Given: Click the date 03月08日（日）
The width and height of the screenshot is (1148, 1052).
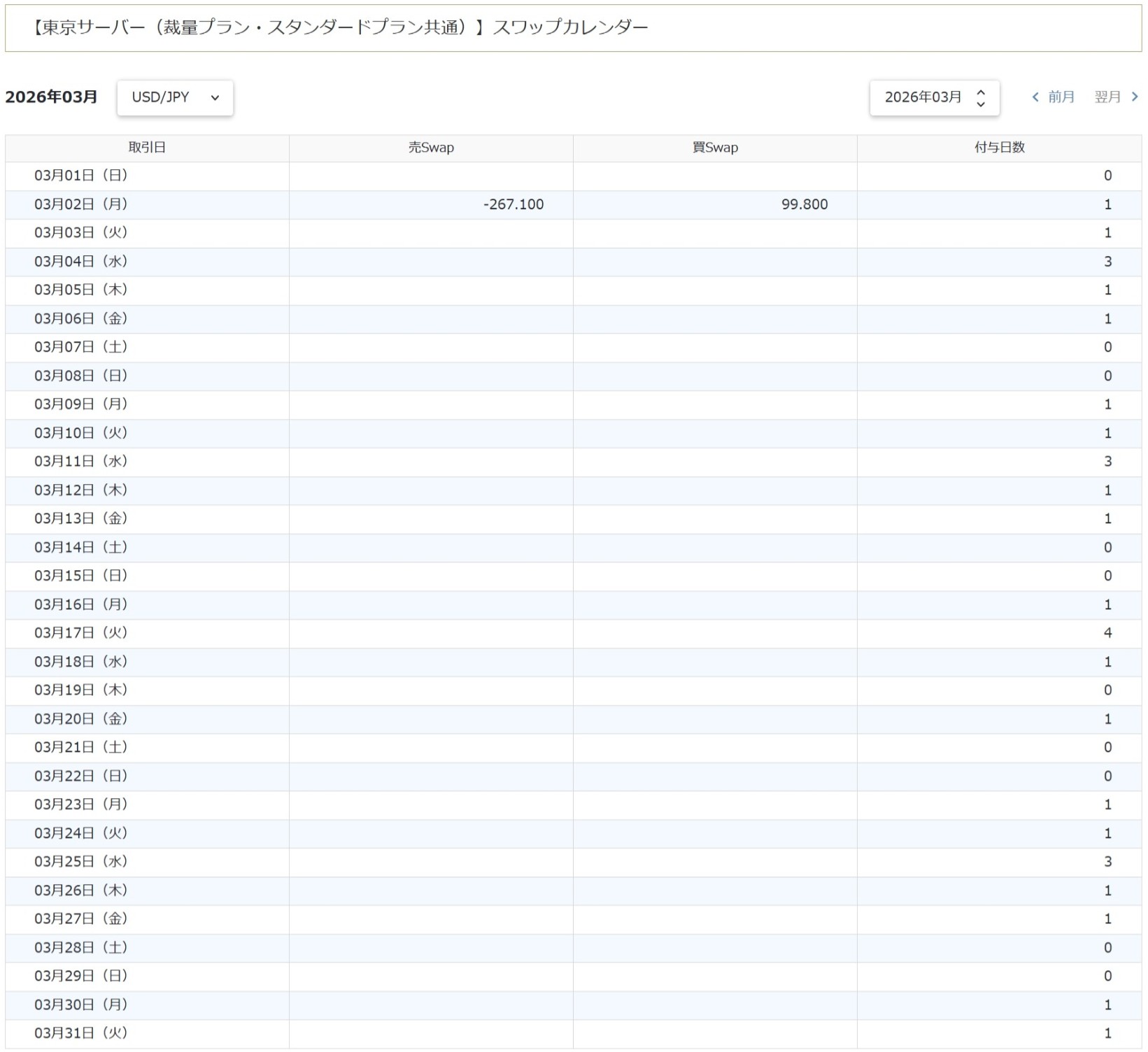Looking at the screenshot, I should pyautogui.click(x=81, y=376).
